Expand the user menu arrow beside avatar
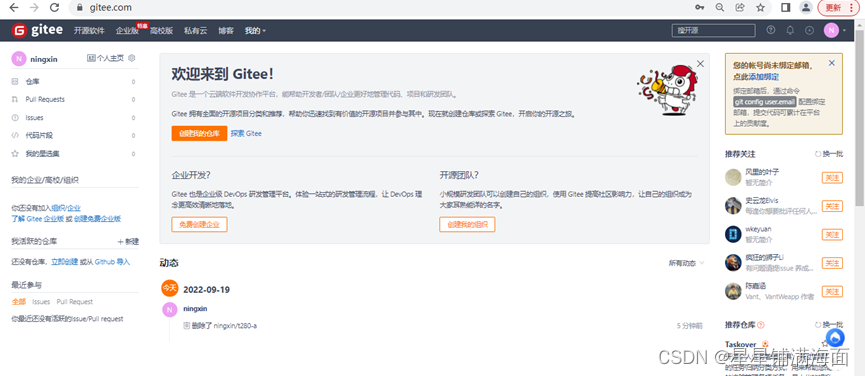Image resolution: width=865 pixels, height=376 pixels. 845,31
